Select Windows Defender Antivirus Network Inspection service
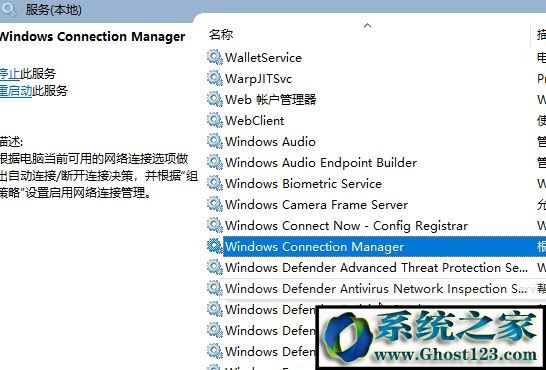This screenshot has height=370, width=546. pyautogui.click(x=376, y=288)
